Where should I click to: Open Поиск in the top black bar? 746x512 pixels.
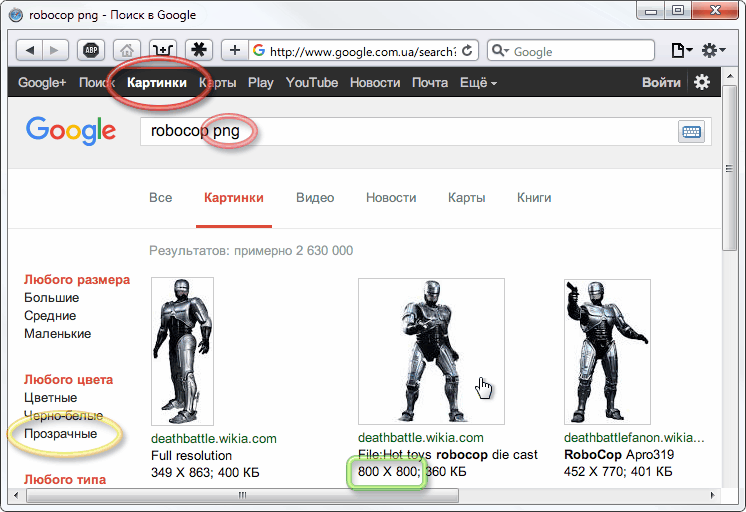click(97, 83)
